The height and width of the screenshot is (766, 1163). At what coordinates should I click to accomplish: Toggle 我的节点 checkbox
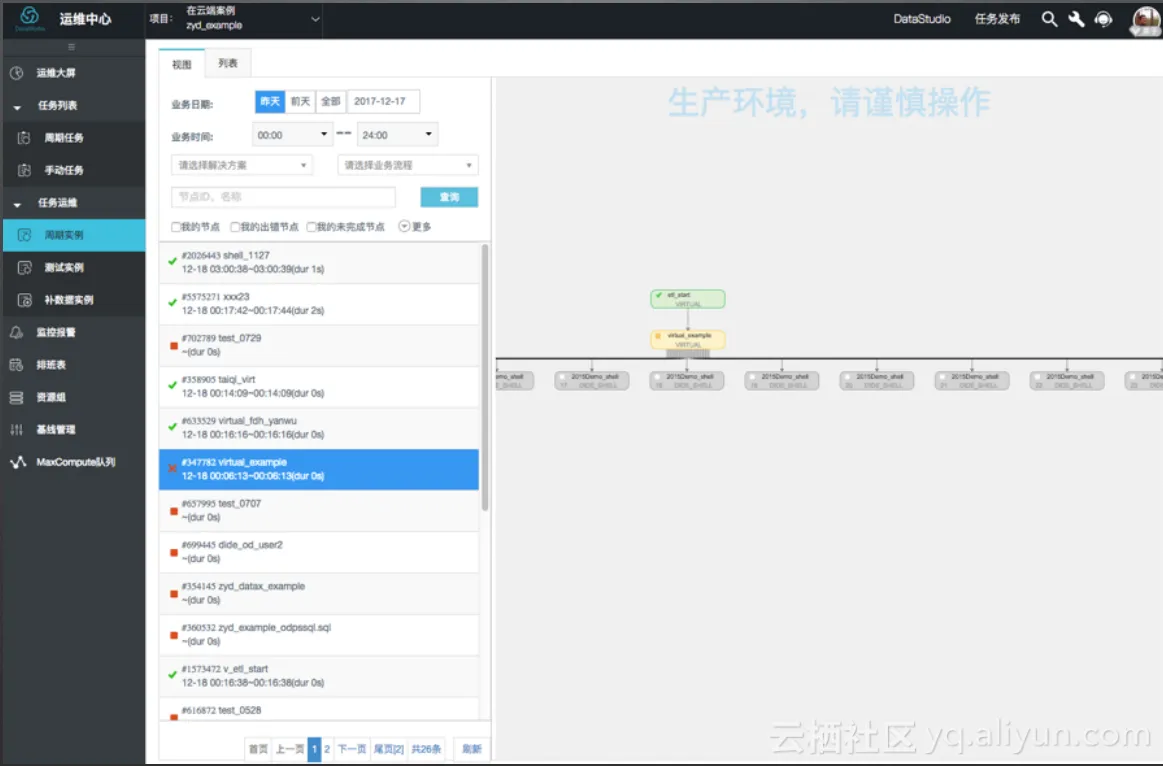click(x=176, y=227)
